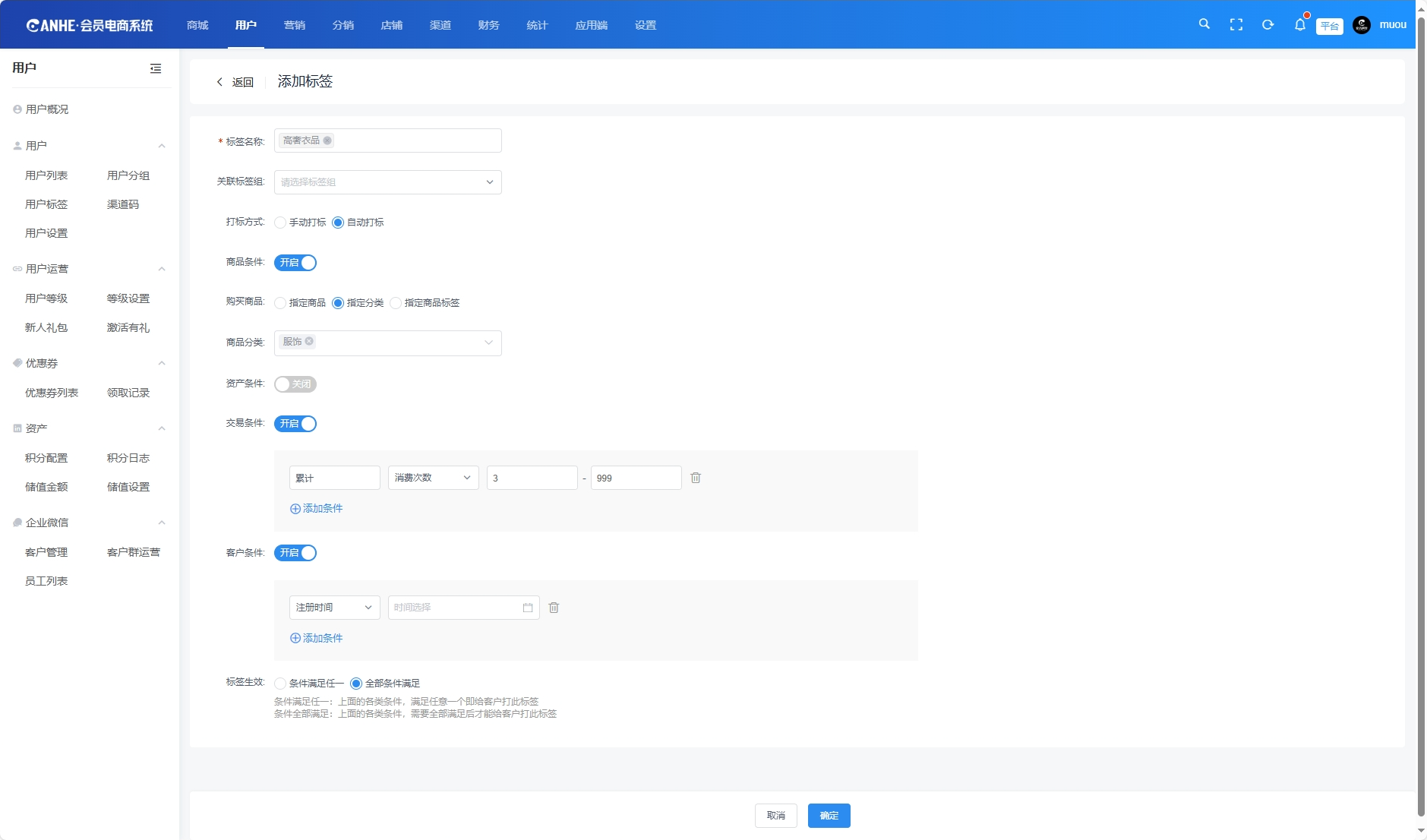1427x840 pixels.
Task: Remove the 服饰 category tag
Action: 309,341
